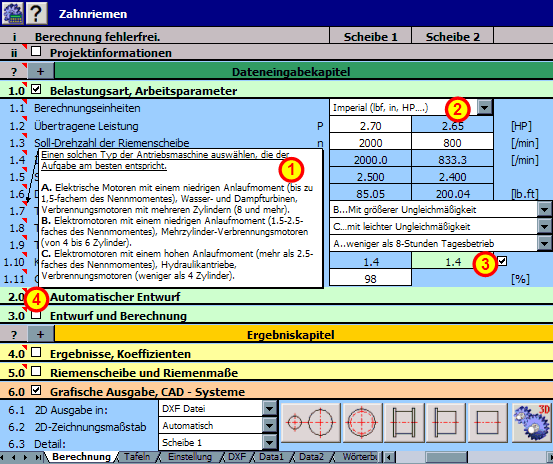
Task: Click 2D Ausgabe in label
Action: click(x=71, y=410)
